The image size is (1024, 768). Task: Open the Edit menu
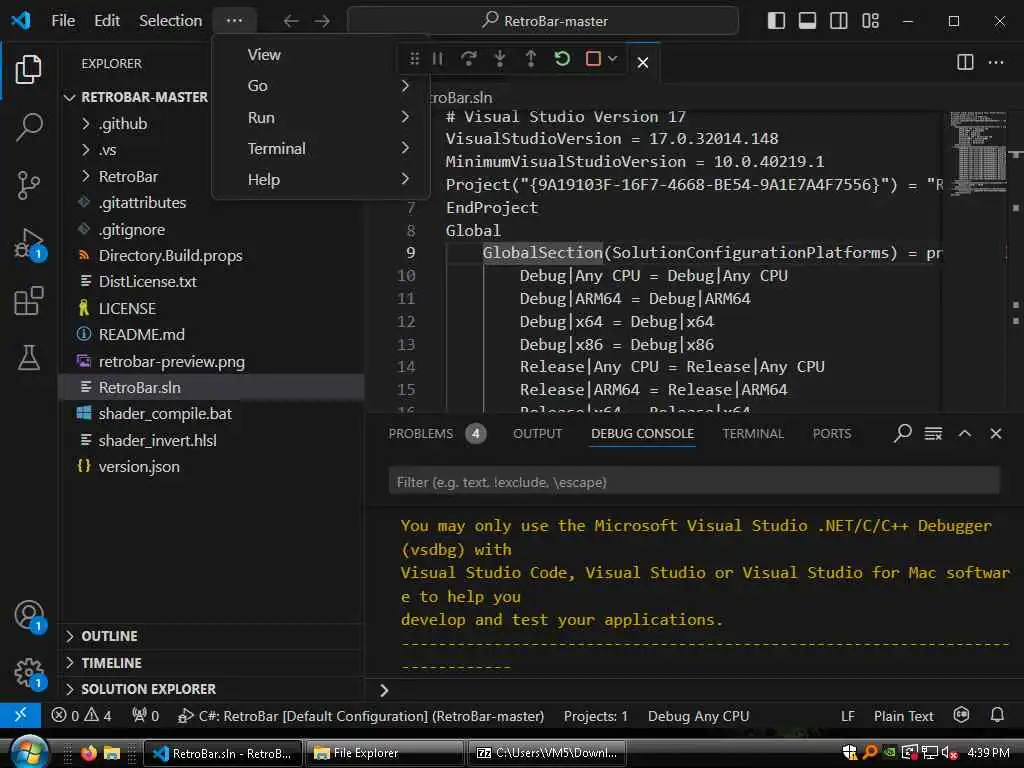(x=107, y=21)
